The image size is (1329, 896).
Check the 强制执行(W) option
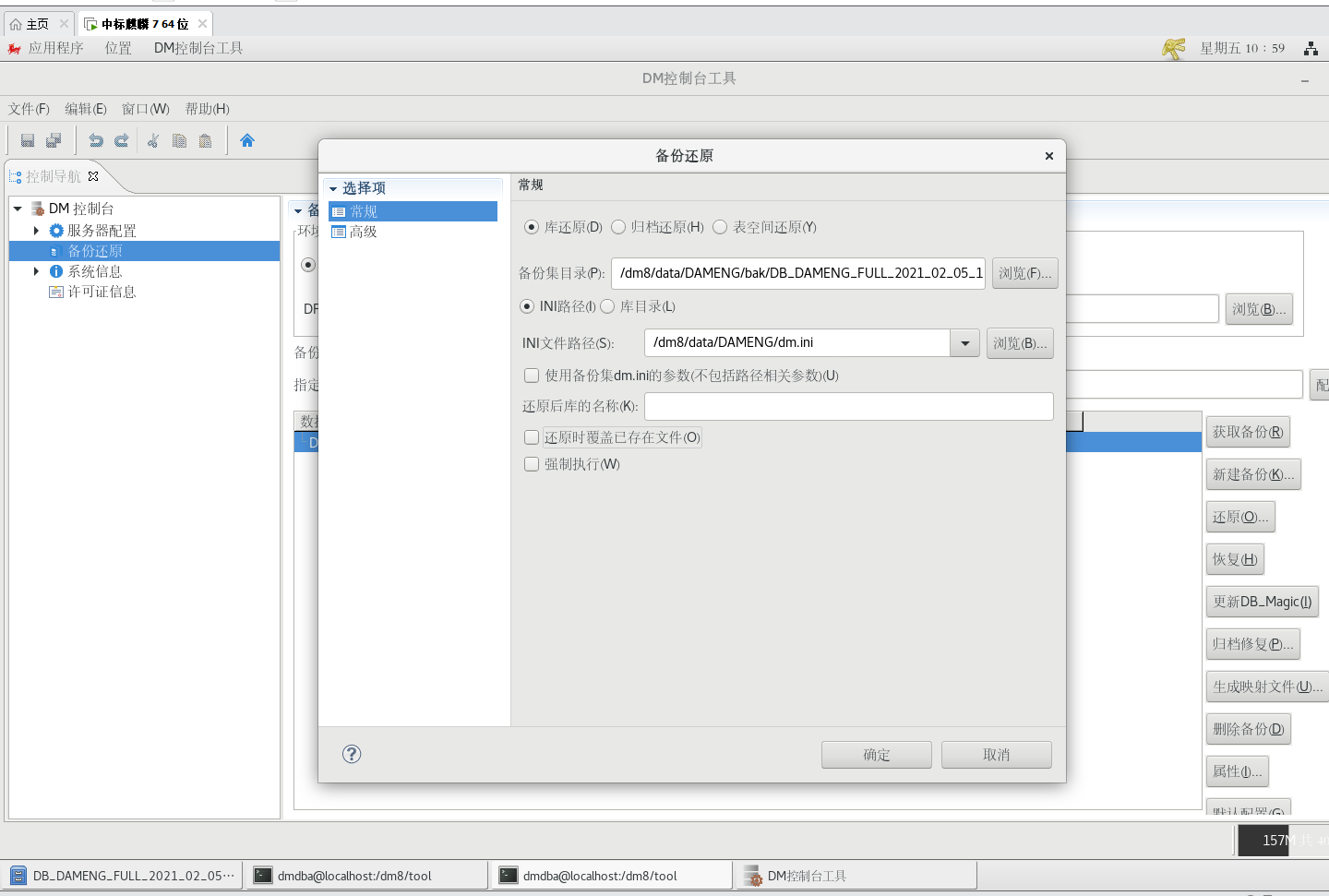532,464
